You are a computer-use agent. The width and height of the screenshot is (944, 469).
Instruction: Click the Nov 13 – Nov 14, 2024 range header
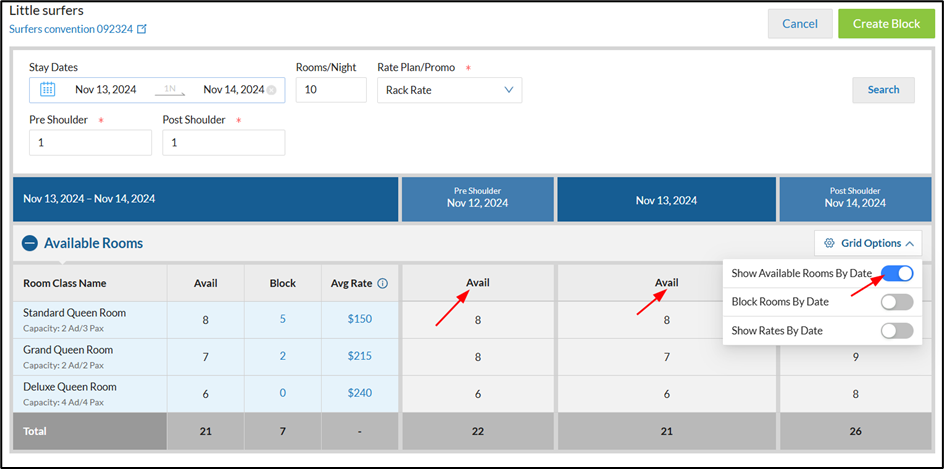(x=205, y=199)
